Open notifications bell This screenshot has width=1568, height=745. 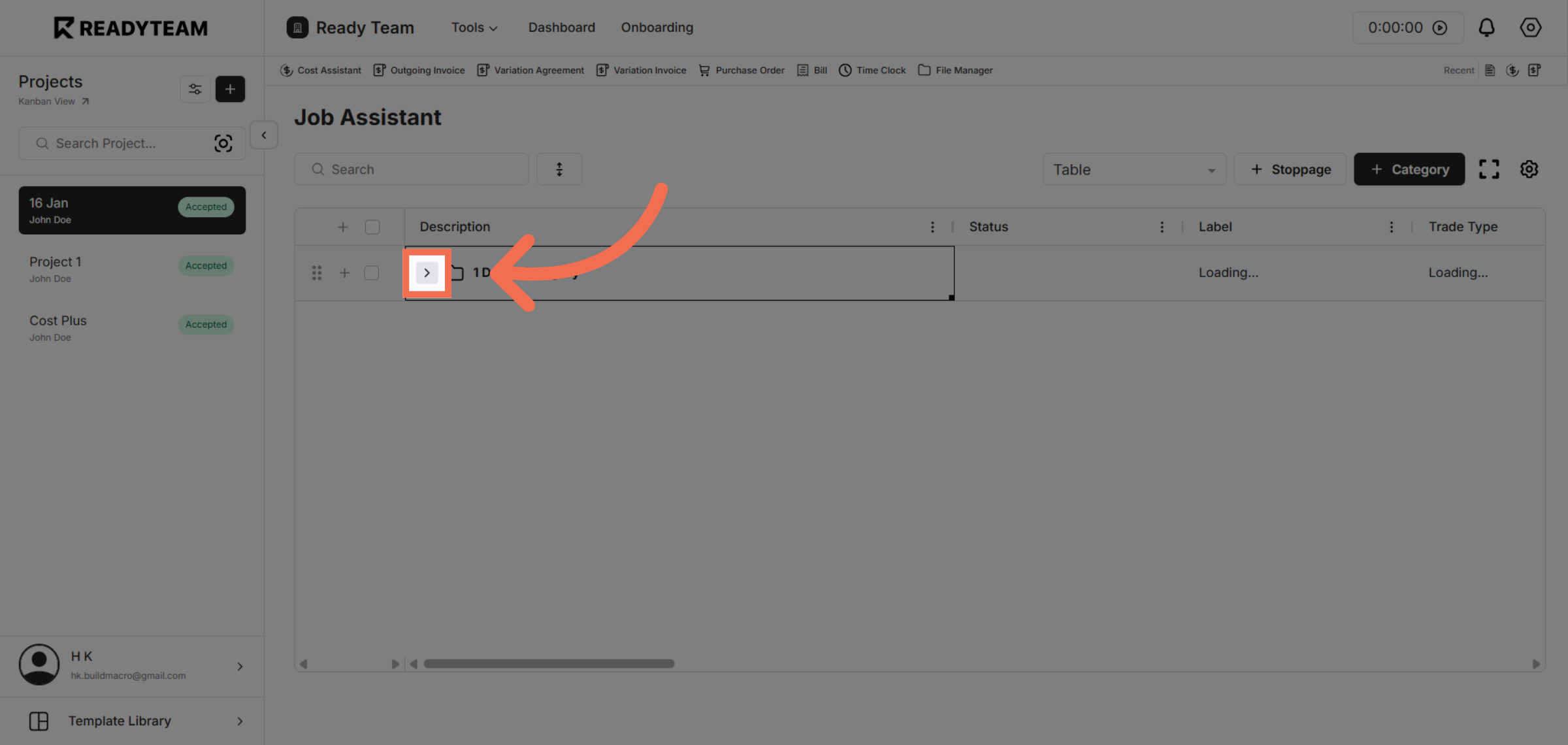click(x=1487, y=27)
